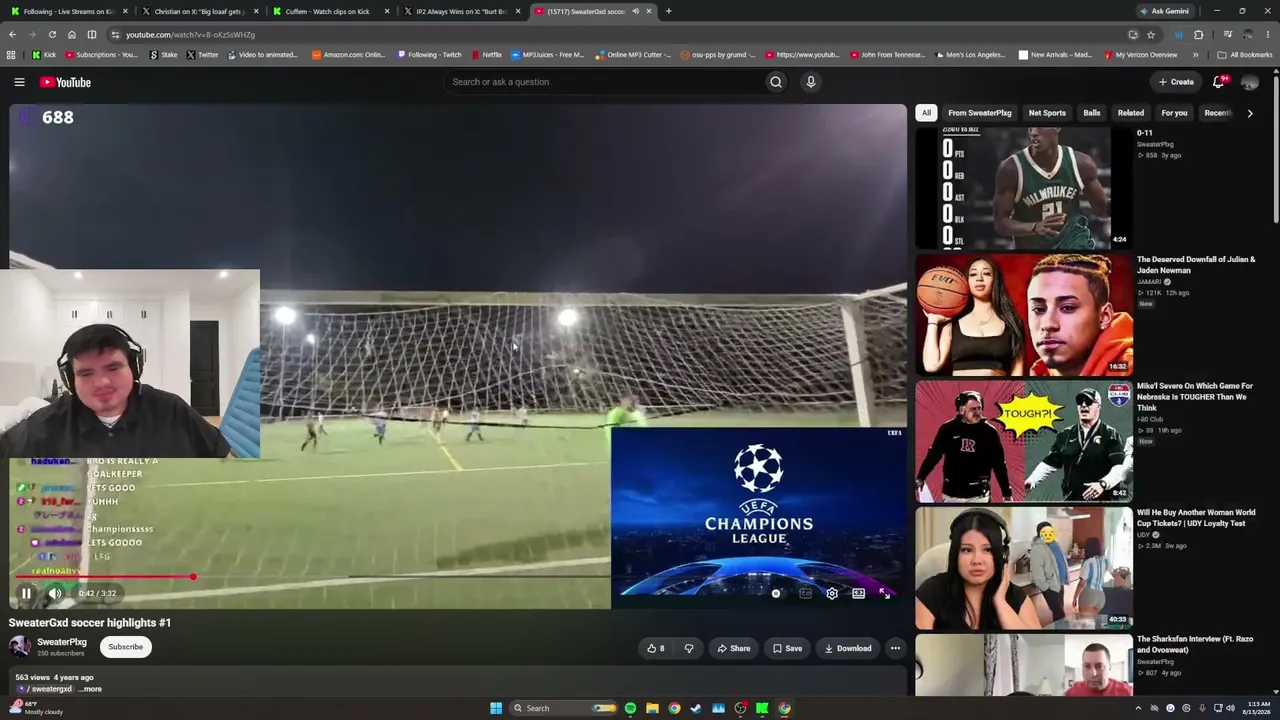
Task: Go to YouTube home via logo
Action: (65, 82)
